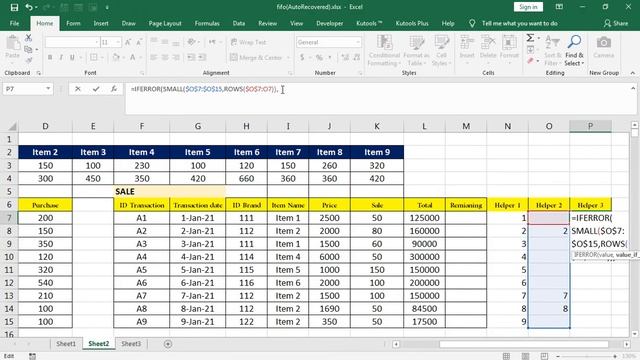The width and height of the screenshot is (640, 360).
Task: Open Ribbon Display Options icon
Action: pyautogui.click(x=559, y=7)
